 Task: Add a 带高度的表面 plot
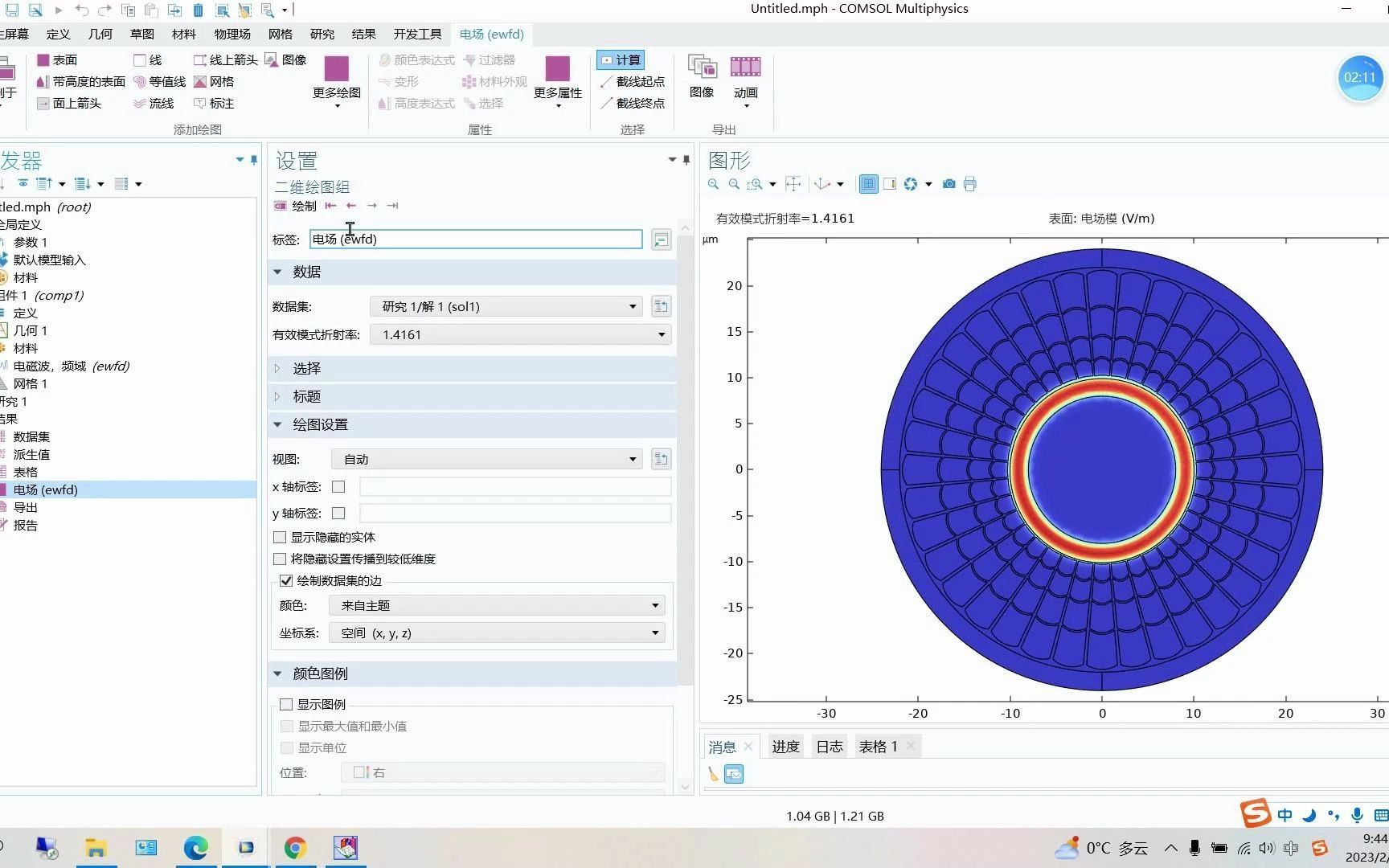click(80, 82)
